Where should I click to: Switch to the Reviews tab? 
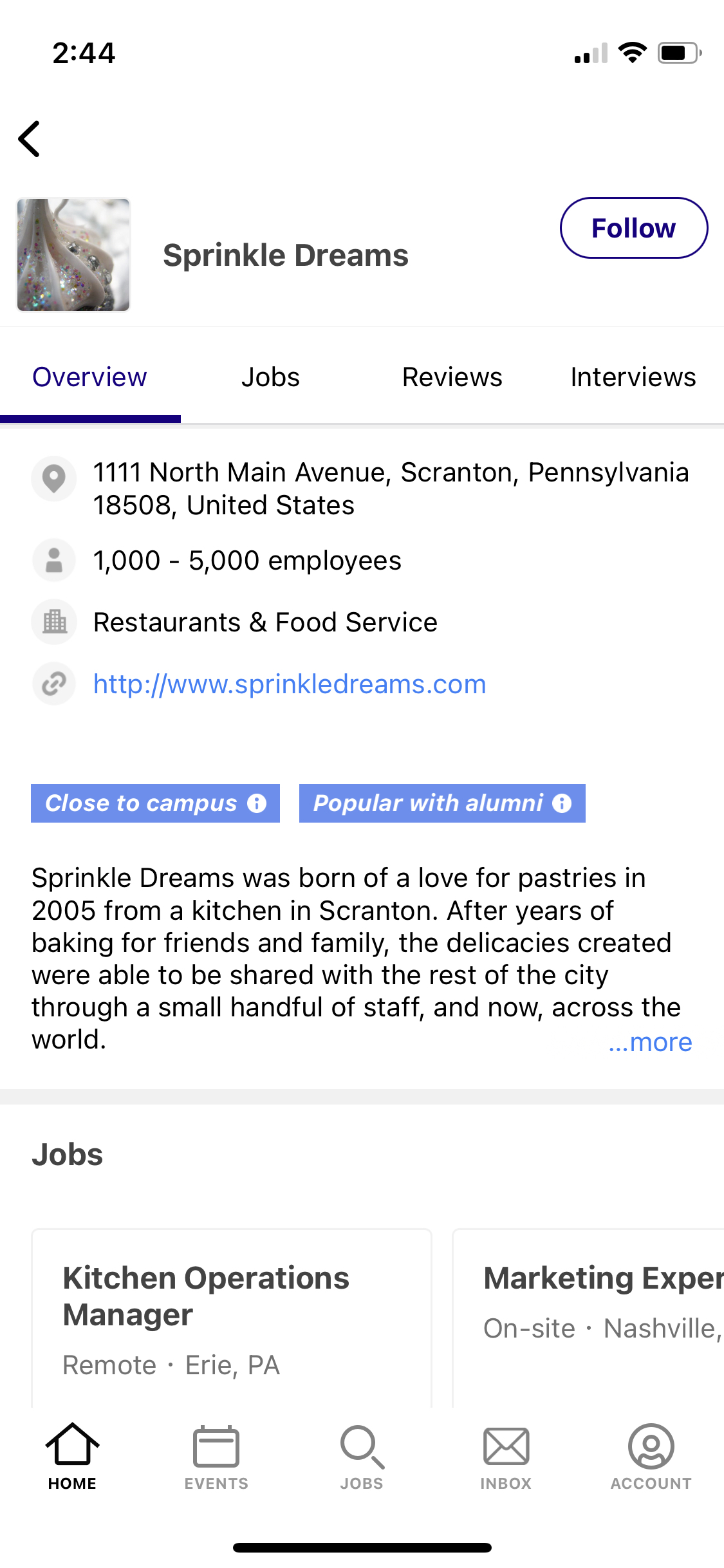(x=452, y=377)
